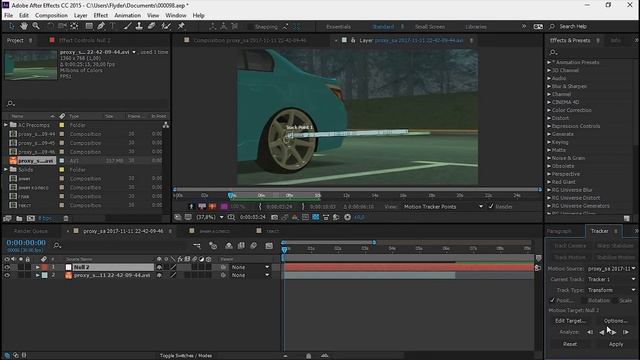Toggle the Render checkbox in layer viewer
Screen dimensions: 640x360
[x=491, y=207]
